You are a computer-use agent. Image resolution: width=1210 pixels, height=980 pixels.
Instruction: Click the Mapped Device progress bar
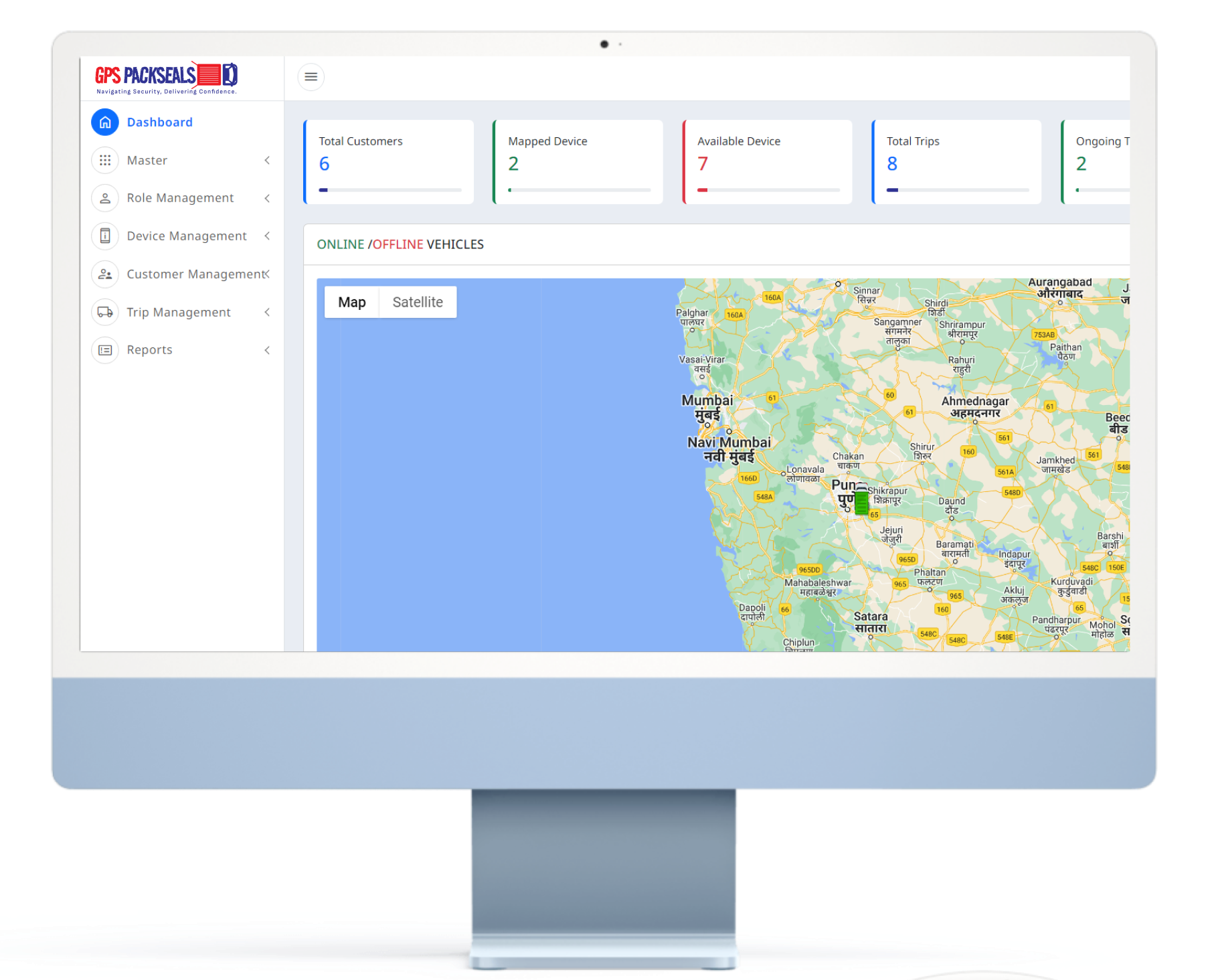[x=580, y=190]
